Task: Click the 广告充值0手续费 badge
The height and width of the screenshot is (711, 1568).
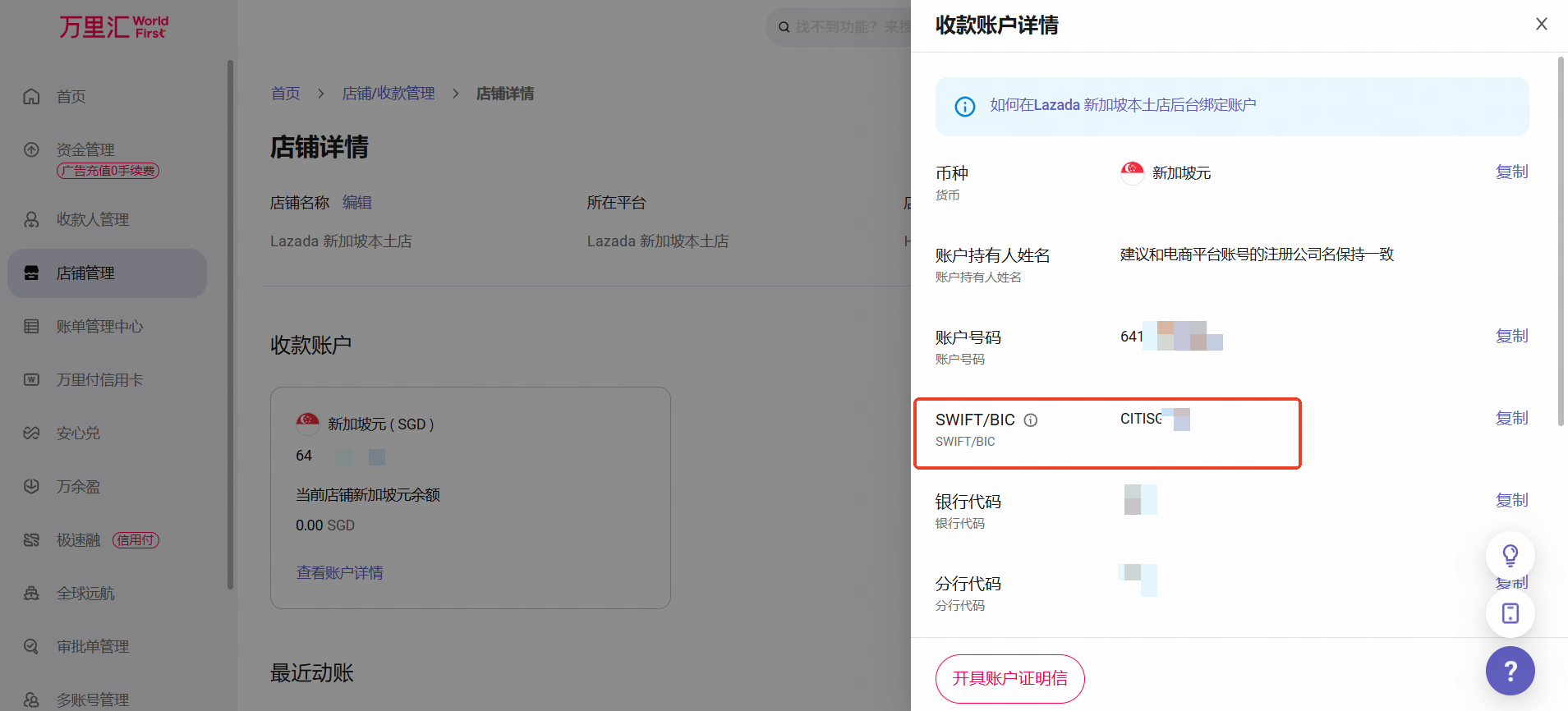Action: 108,171
